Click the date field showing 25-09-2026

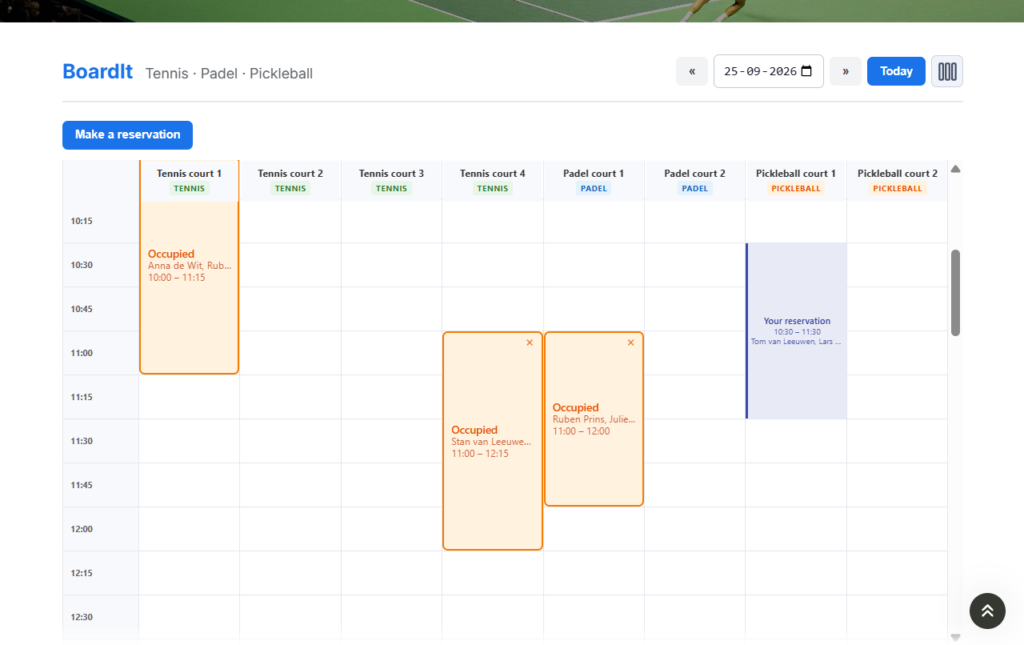coord(768,71)
